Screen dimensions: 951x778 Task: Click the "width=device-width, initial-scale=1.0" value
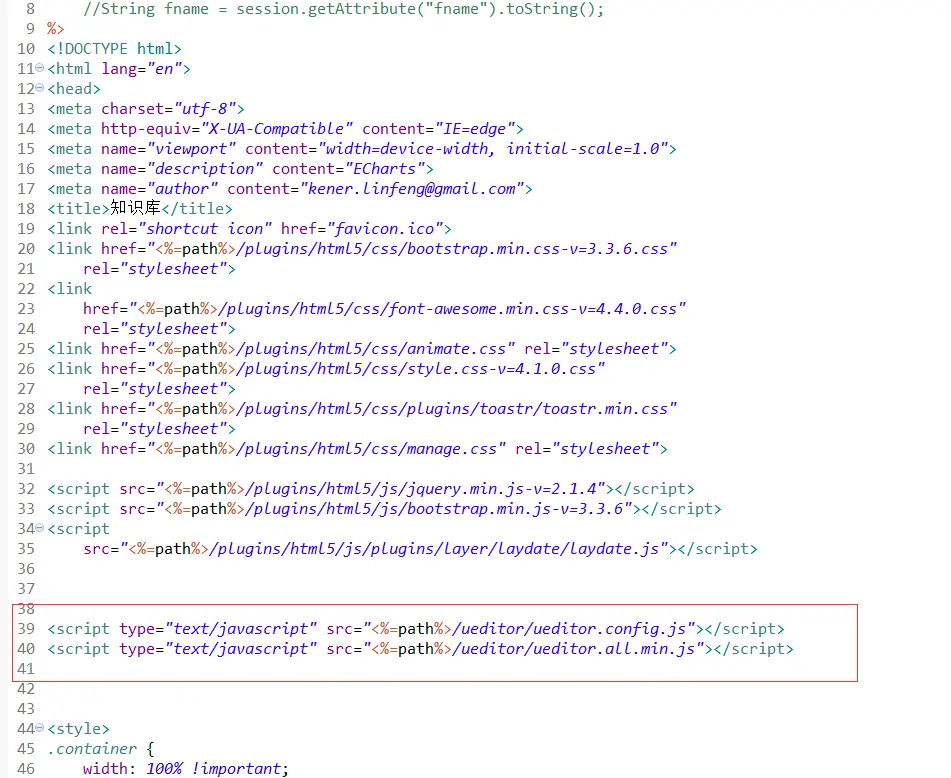coord(492,149)
